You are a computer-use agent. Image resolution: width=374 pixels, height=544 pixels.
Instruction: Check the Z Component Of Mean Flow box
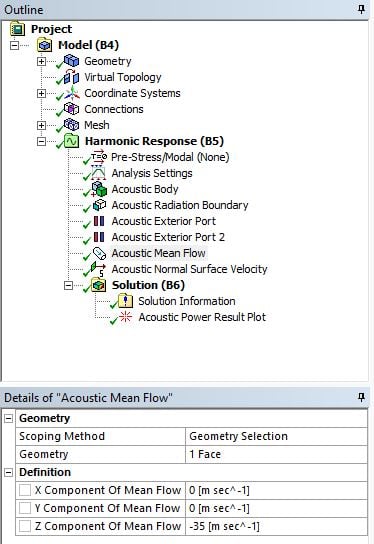[25, 526]
